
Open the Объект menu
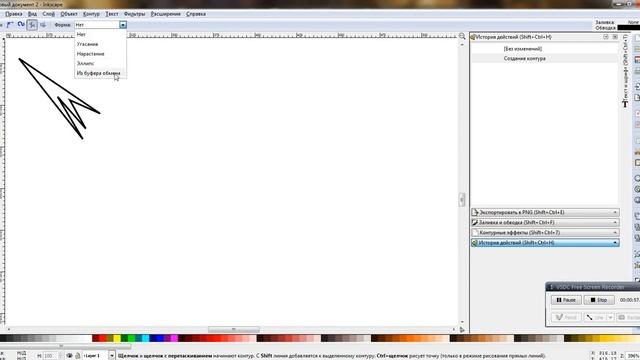coord(69,14)
